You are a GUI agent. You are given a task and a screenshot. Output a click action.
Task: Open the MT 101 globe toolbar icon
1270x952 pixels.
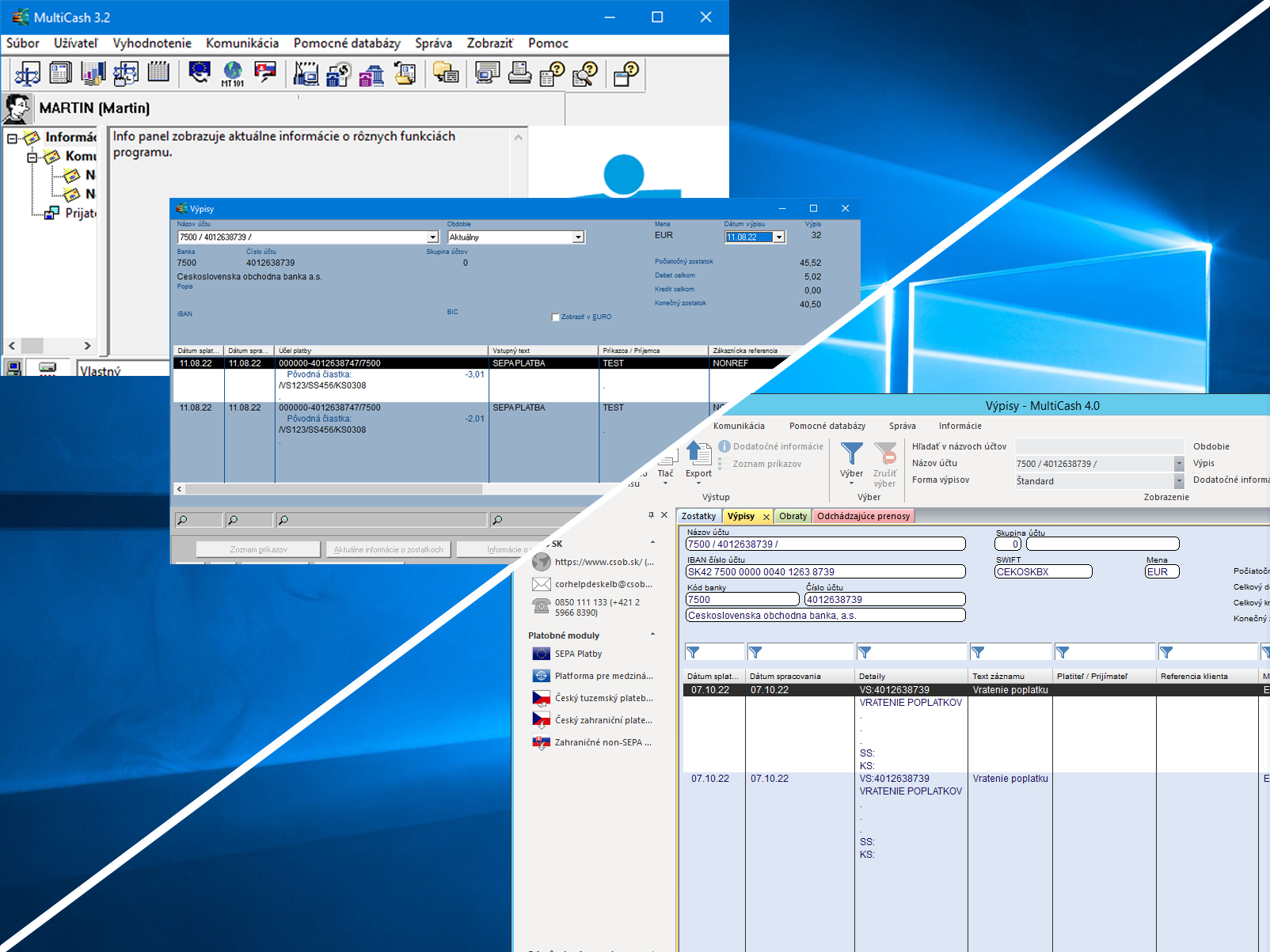click(x=233, y=74)
